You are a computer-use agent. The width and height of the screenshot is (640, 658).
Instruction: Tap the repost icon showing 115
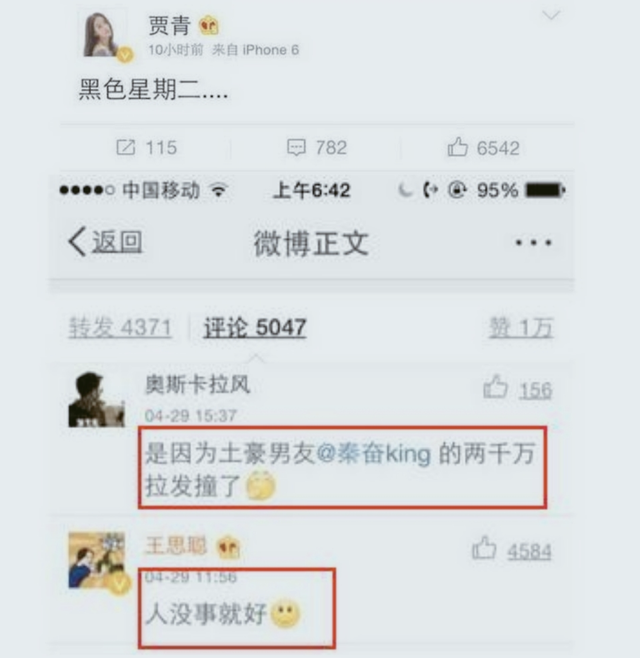pyautogui.click(x=125, y=148)
